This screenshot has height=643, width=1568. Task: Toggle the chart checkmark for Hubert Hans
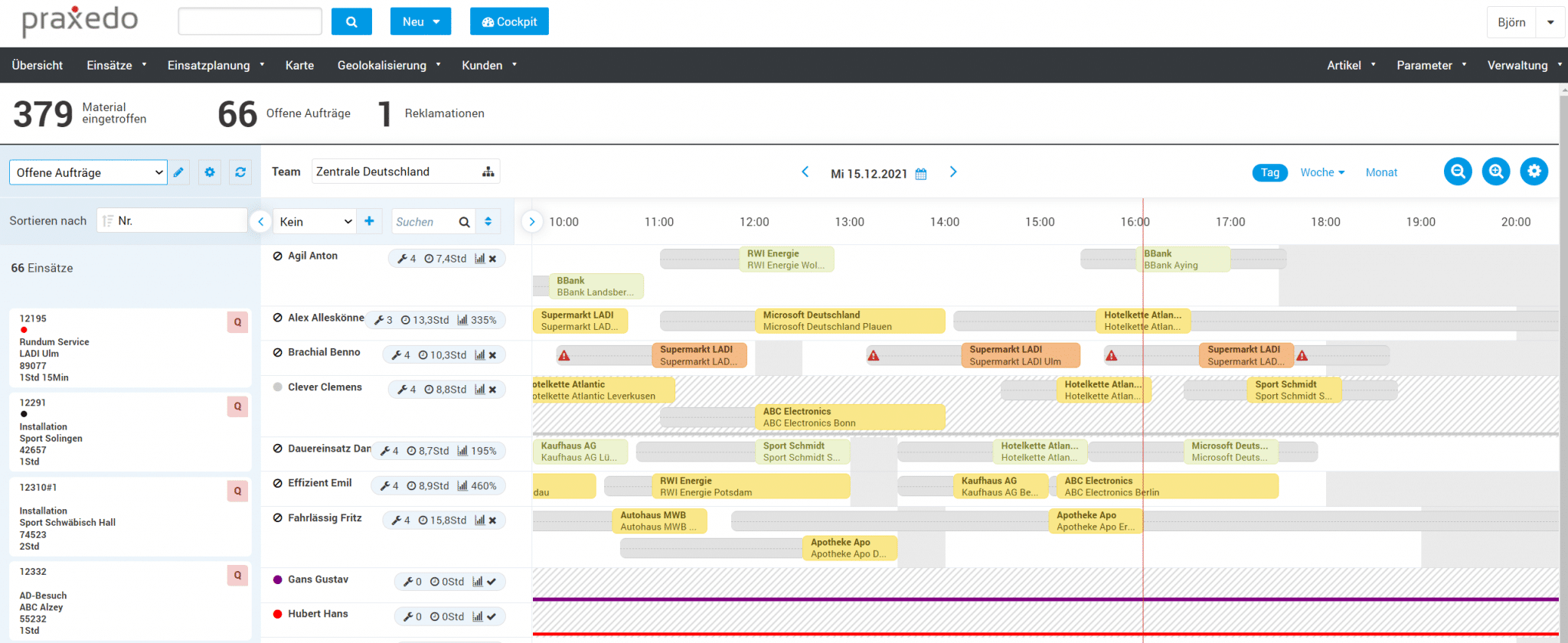click(x=485, y=617)
